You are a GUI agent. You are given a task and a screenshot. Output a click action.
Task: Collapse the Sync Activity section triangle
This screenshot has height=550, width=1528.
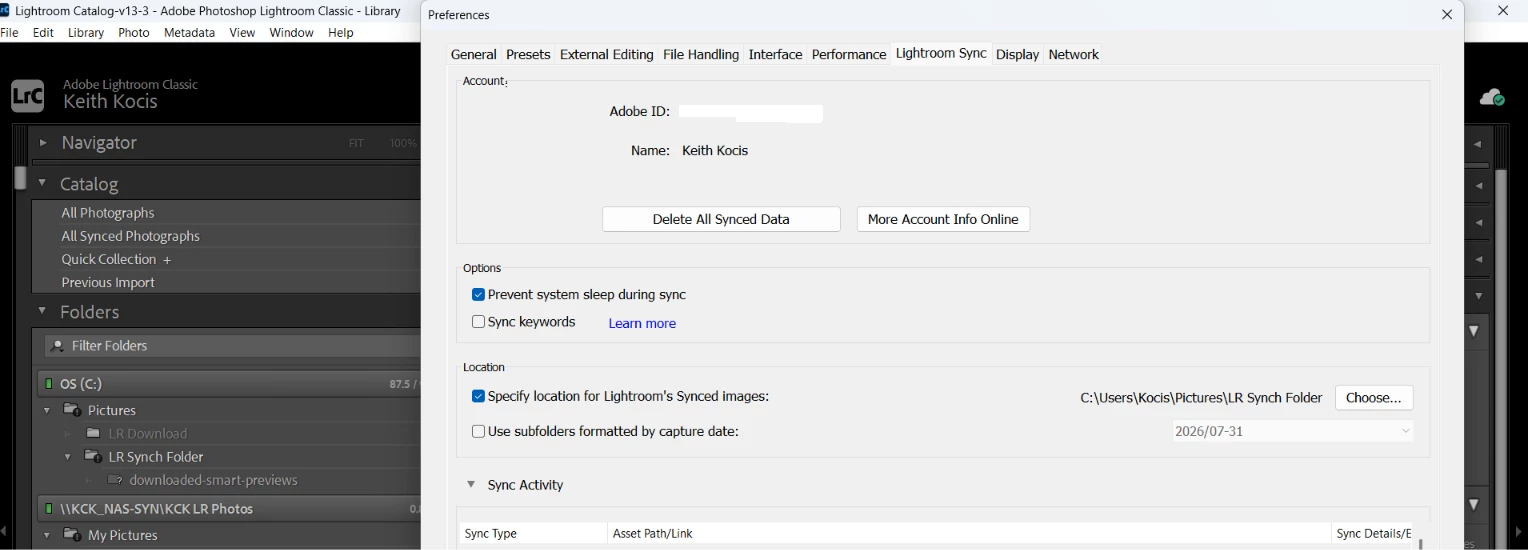[x=470, y=484]
